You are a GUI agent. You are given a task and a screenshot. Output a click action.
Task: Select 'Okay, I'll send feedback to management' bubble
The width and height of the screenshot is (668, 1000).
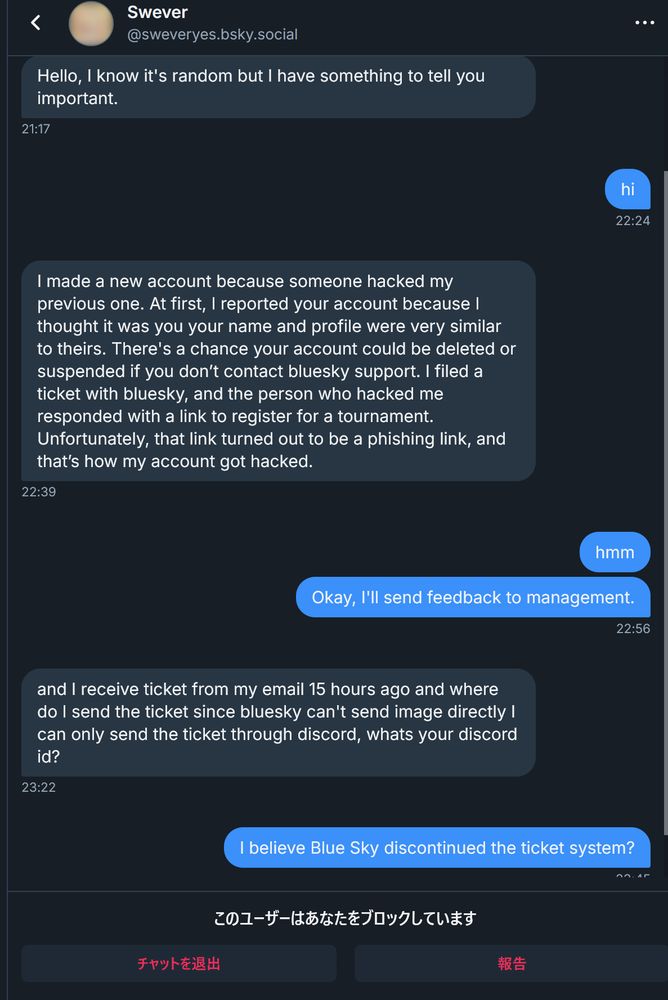(x=472, y=597)
